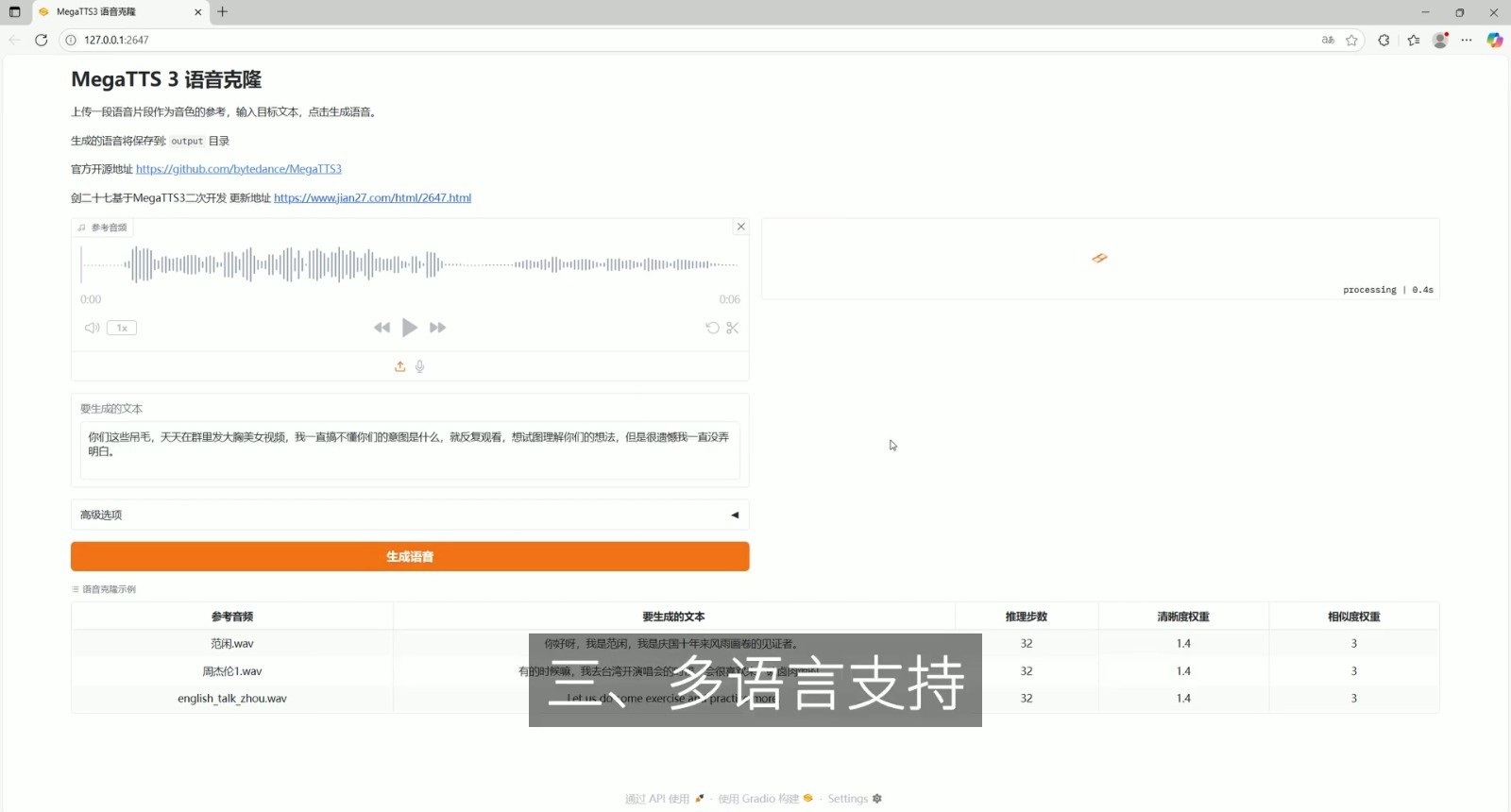
Task: Open the Copilot sidebar icon
Action: pos(1495,40)
